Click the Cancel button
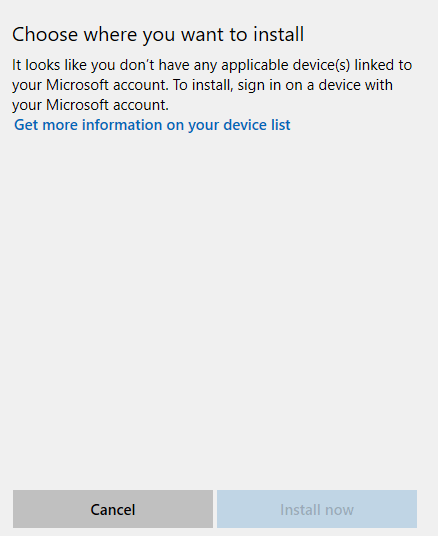The image size is (438, 536). [113, 509]
